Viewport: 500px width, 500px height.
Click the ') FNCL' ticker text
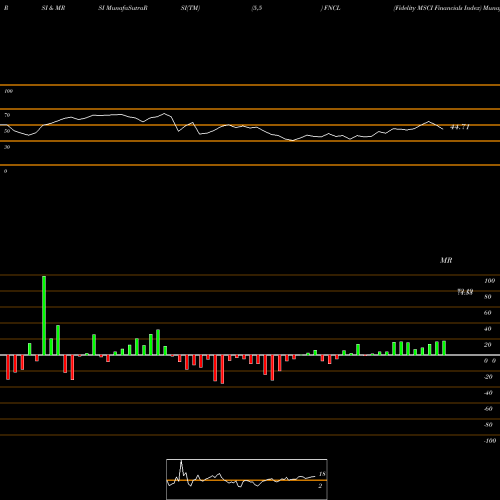point(330,8)
